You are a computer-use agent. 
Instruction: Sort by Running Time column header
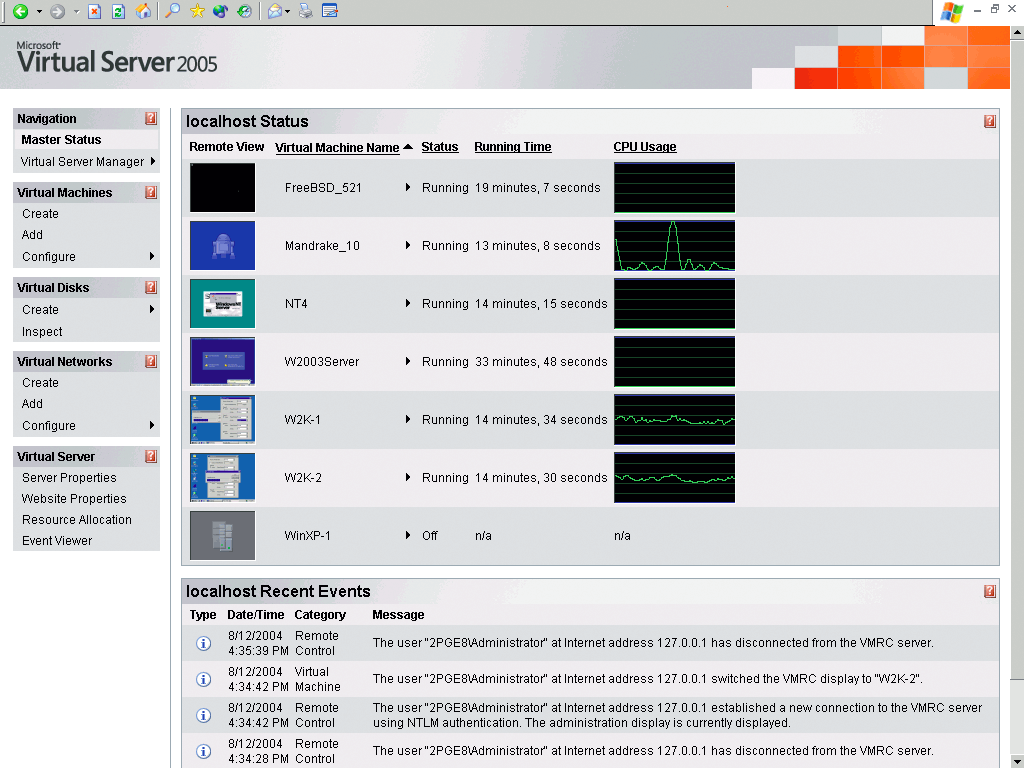click(x=512, y=147)
